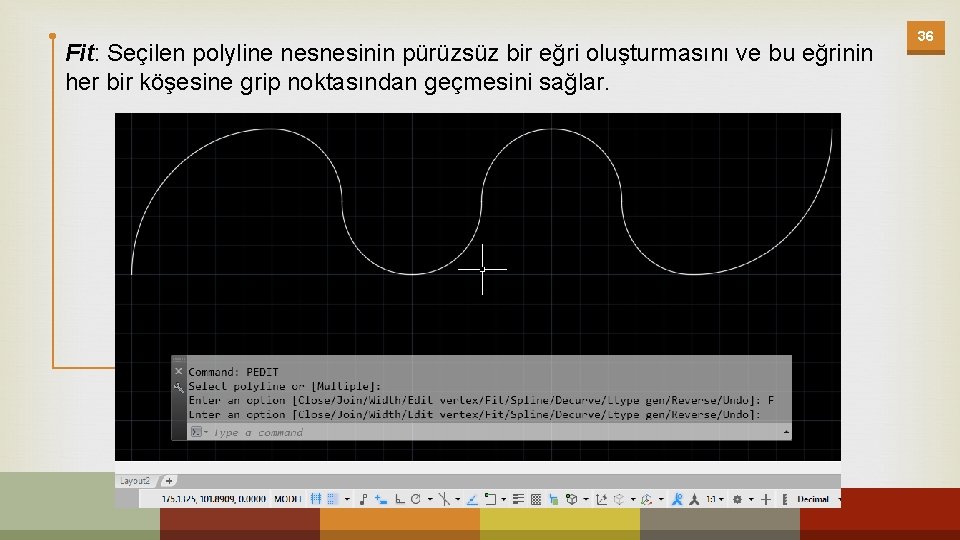Open polar tracking angle dropdown
This screenshot has width=960, height=540.
point(430,500)
